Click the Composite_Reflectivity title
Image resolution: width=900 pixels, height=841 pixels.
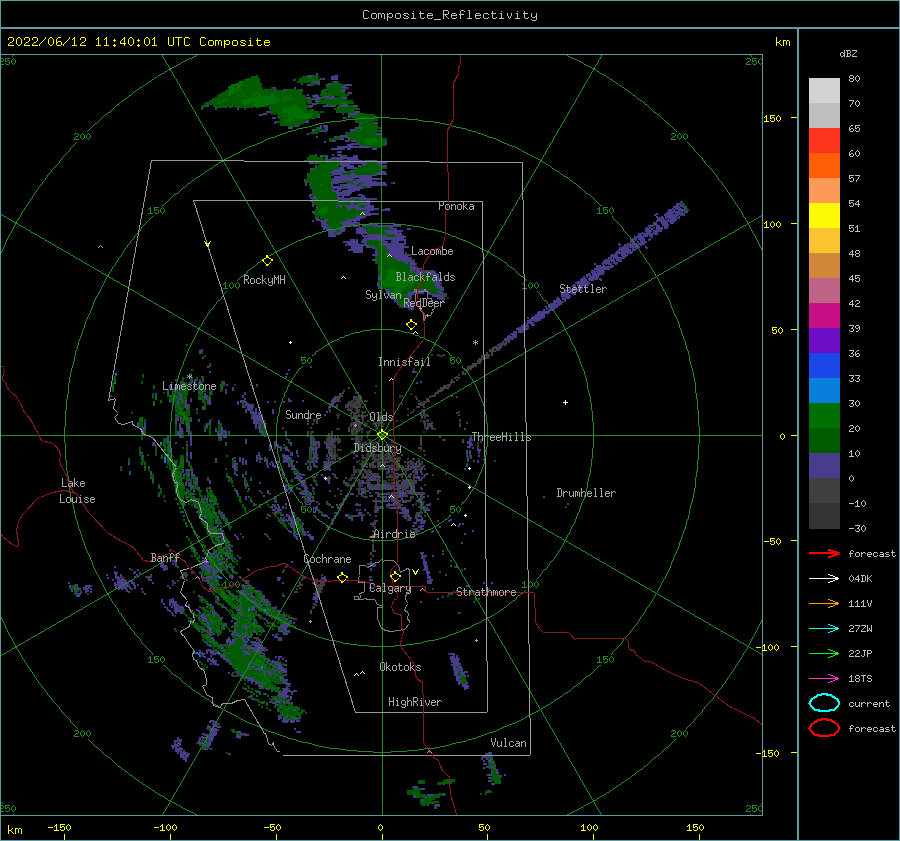(450, 15)
